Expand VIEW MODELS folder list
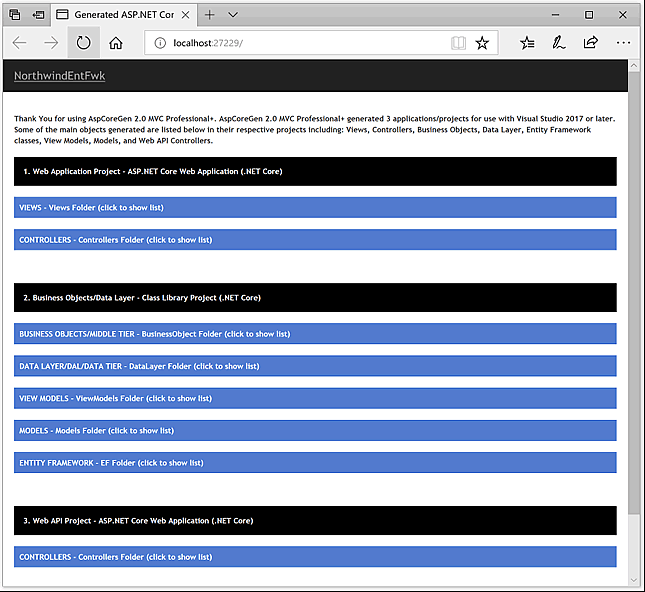This screenshot has height=592, width=645. (x=315, y=398)
